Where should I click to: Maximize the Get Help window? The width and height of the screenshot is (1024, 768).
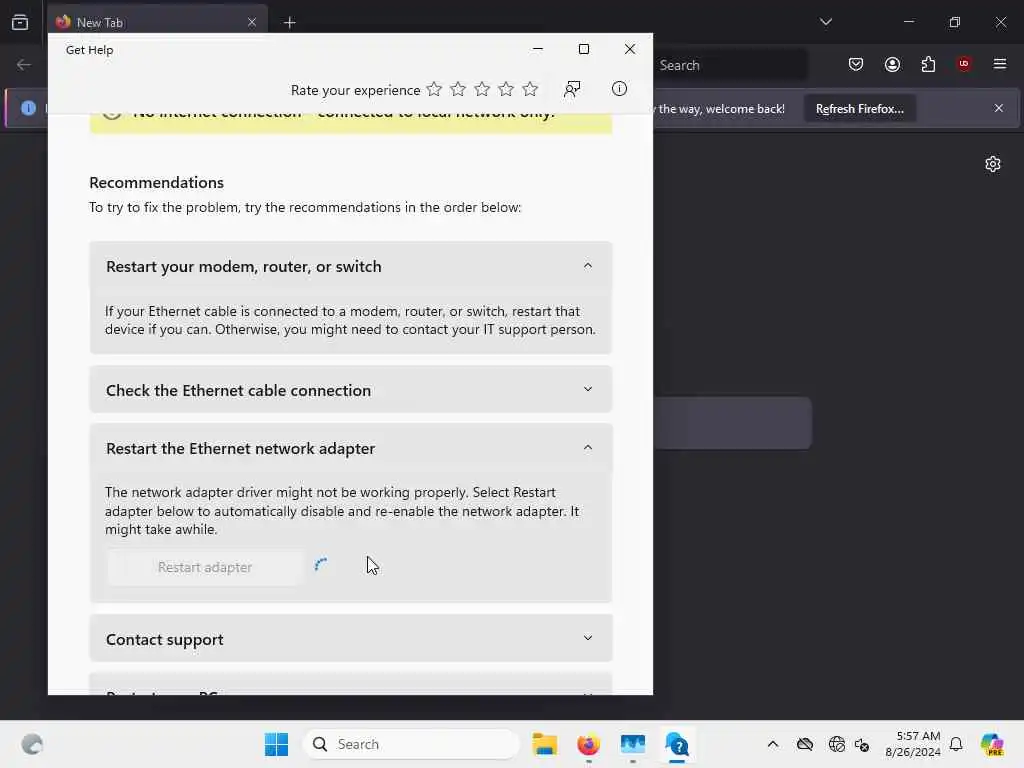tap(584, 49)
